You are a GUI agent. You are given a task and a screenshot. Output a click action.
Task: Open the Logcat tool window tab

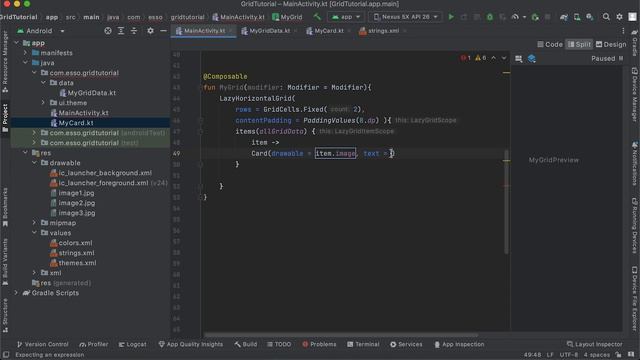tap(132, 344)
